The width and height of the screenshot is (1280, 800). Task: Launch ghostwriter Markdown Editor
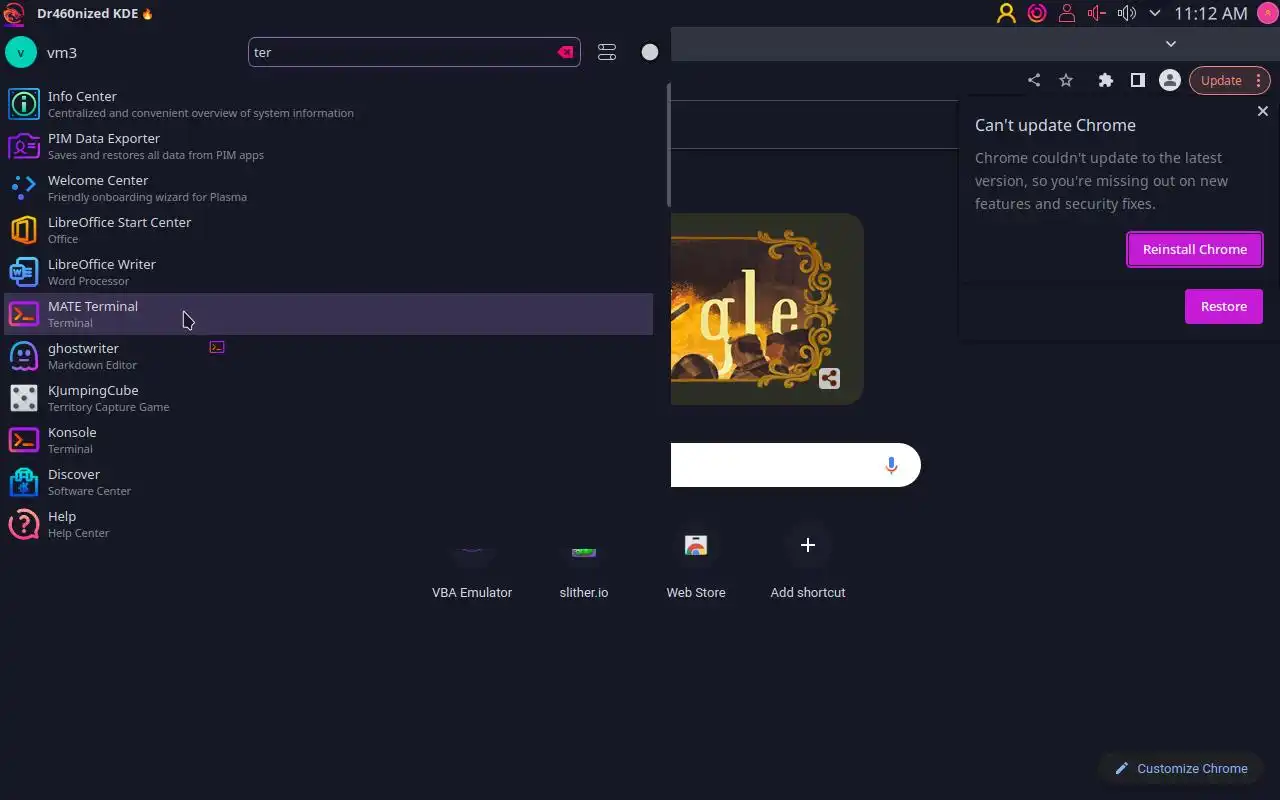coord(329,356)
